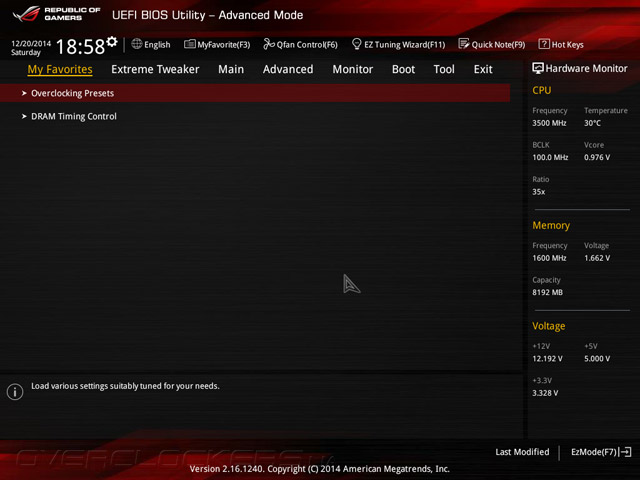This screenshot has width=640, height=480.
Task: Click the Hardware Monitor screen icon
Action: pyautogui.click(x=538, y=68)
